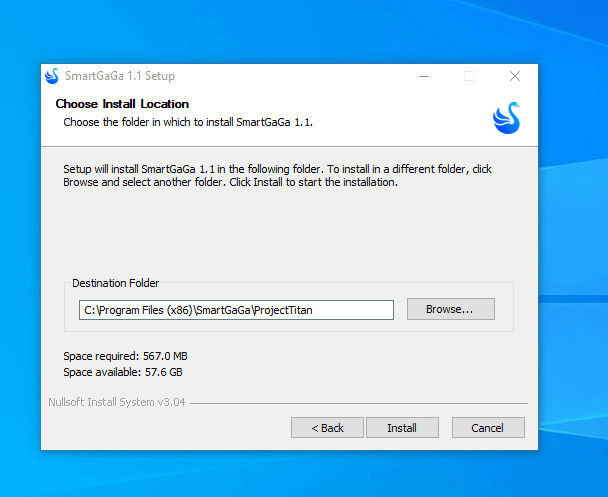Click the large SmartGaGa swan logo in header
The image size is (608, 497).
click(506, 118)
